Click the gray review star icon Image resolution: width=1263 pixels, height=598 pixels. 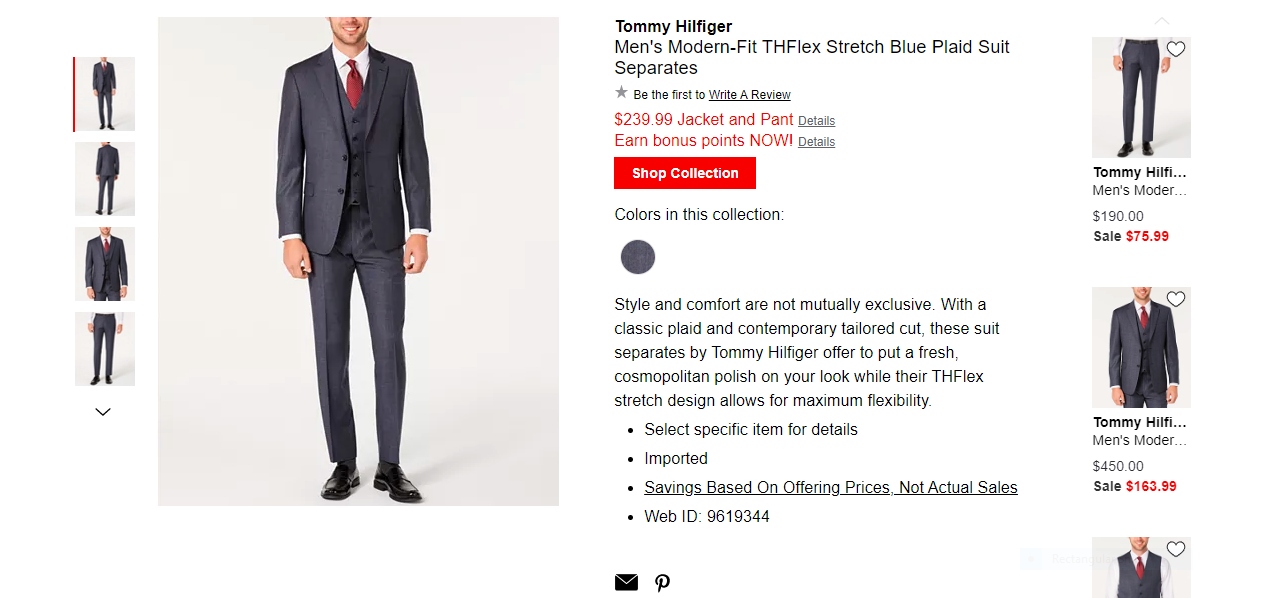pos(622,93)
